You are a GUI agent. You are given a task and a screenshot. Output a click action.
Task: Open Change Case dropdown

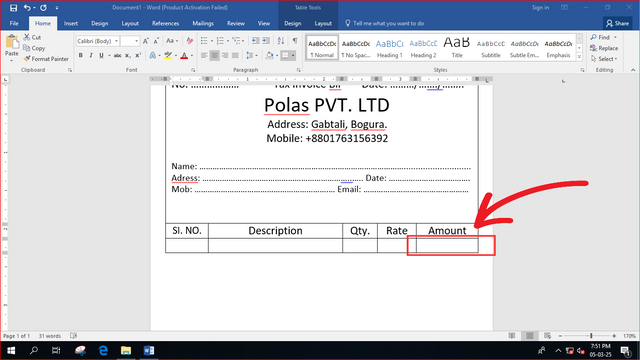click(172, 41)
